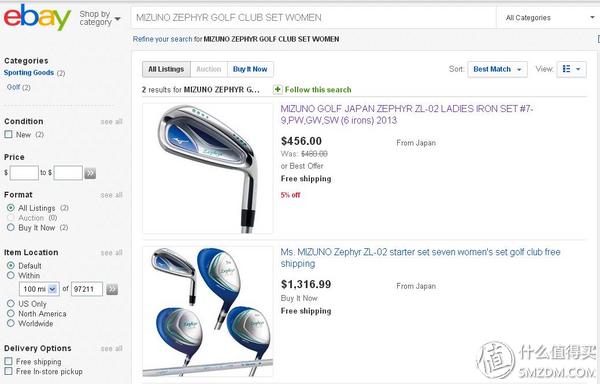This screenshot has width=600, height=384.
Task: Open the Zephyr iron set product image
Action: tap(208, 168)
